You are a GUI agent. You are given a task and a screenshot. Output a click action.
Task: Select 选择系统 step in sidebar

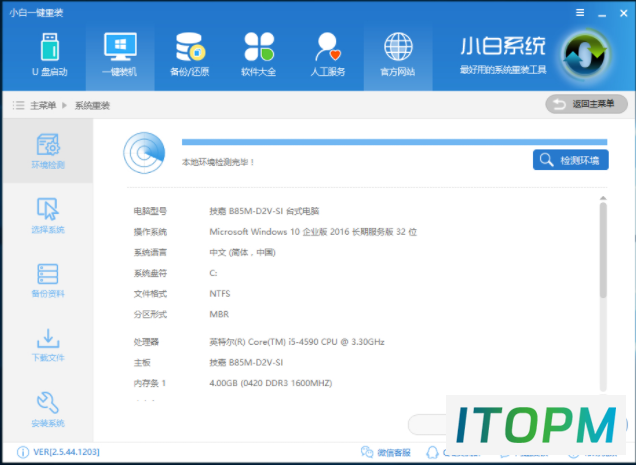point(48,215)
